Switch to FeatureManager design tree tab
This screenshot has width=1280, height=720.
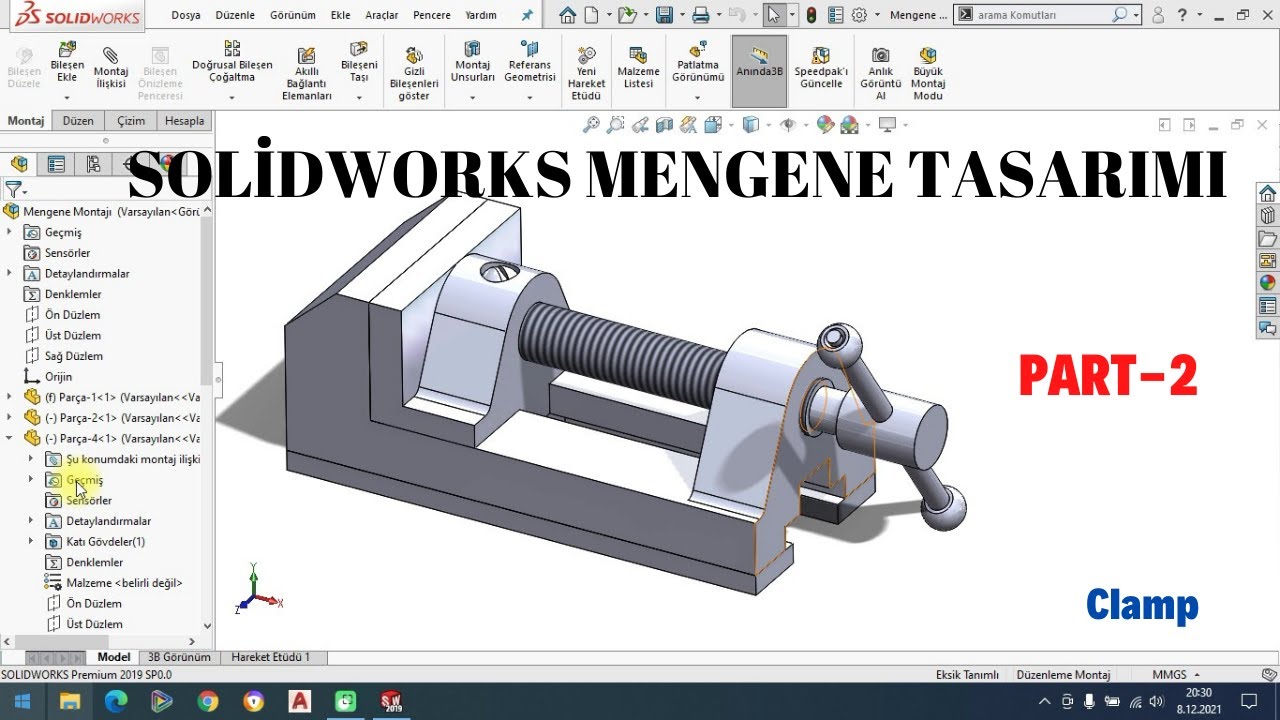click(x=19, y=164)
